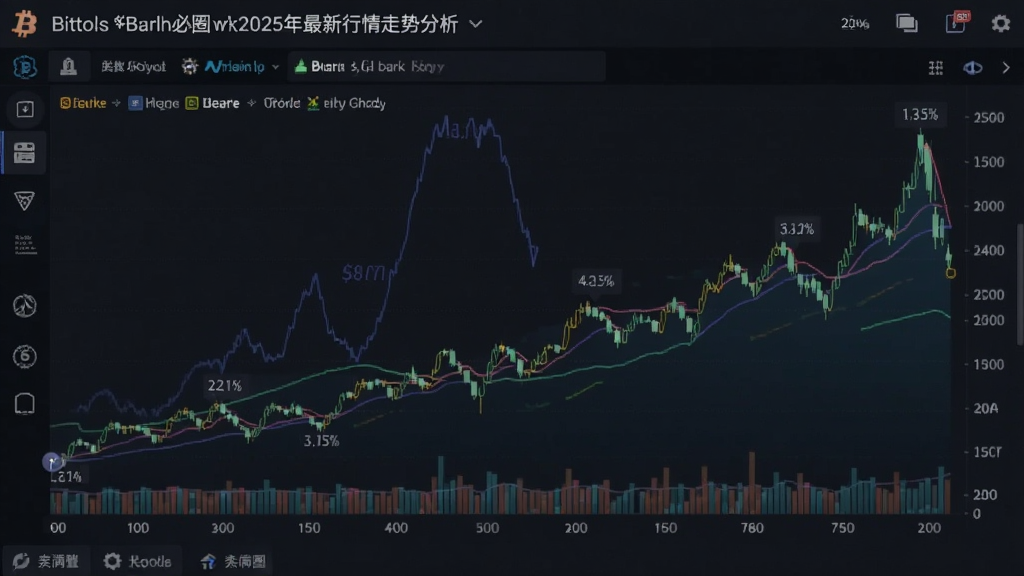
Task: Click the Biara bark search field
Action: 446,67
